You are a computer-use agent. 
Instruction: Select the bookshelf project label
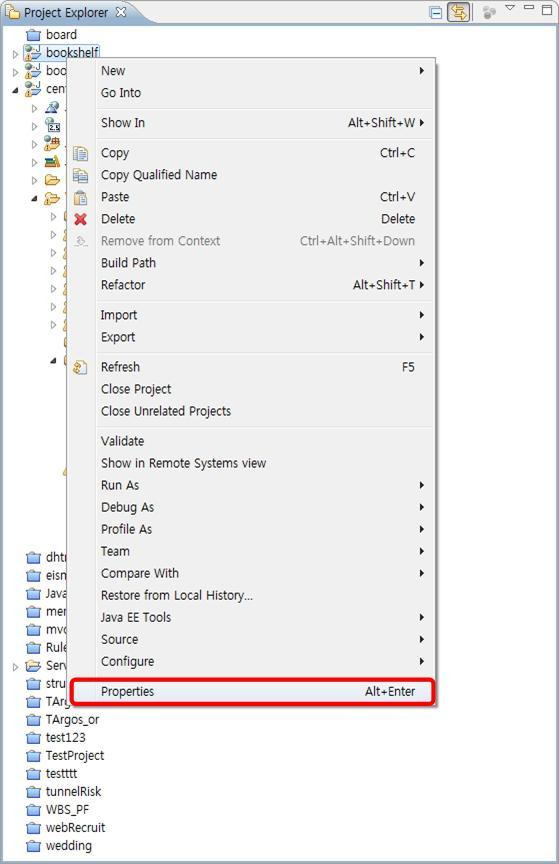(72, 53)
